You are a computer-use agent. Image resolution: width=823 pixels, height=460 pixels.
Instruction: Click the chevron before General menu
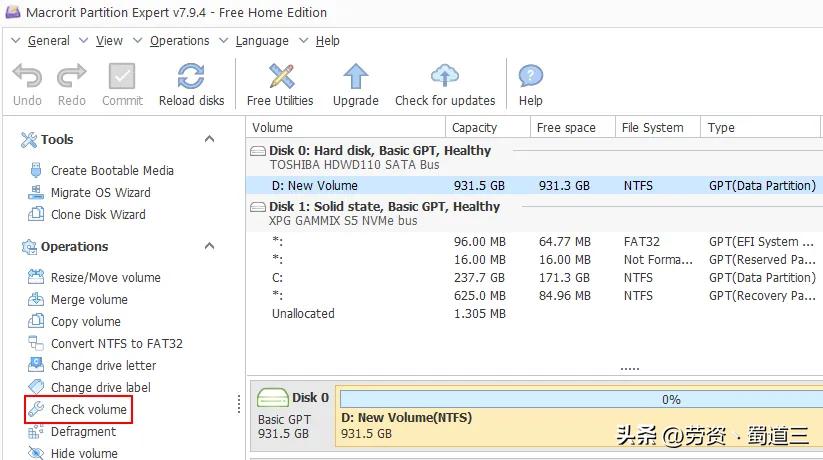tap(16, 40)
